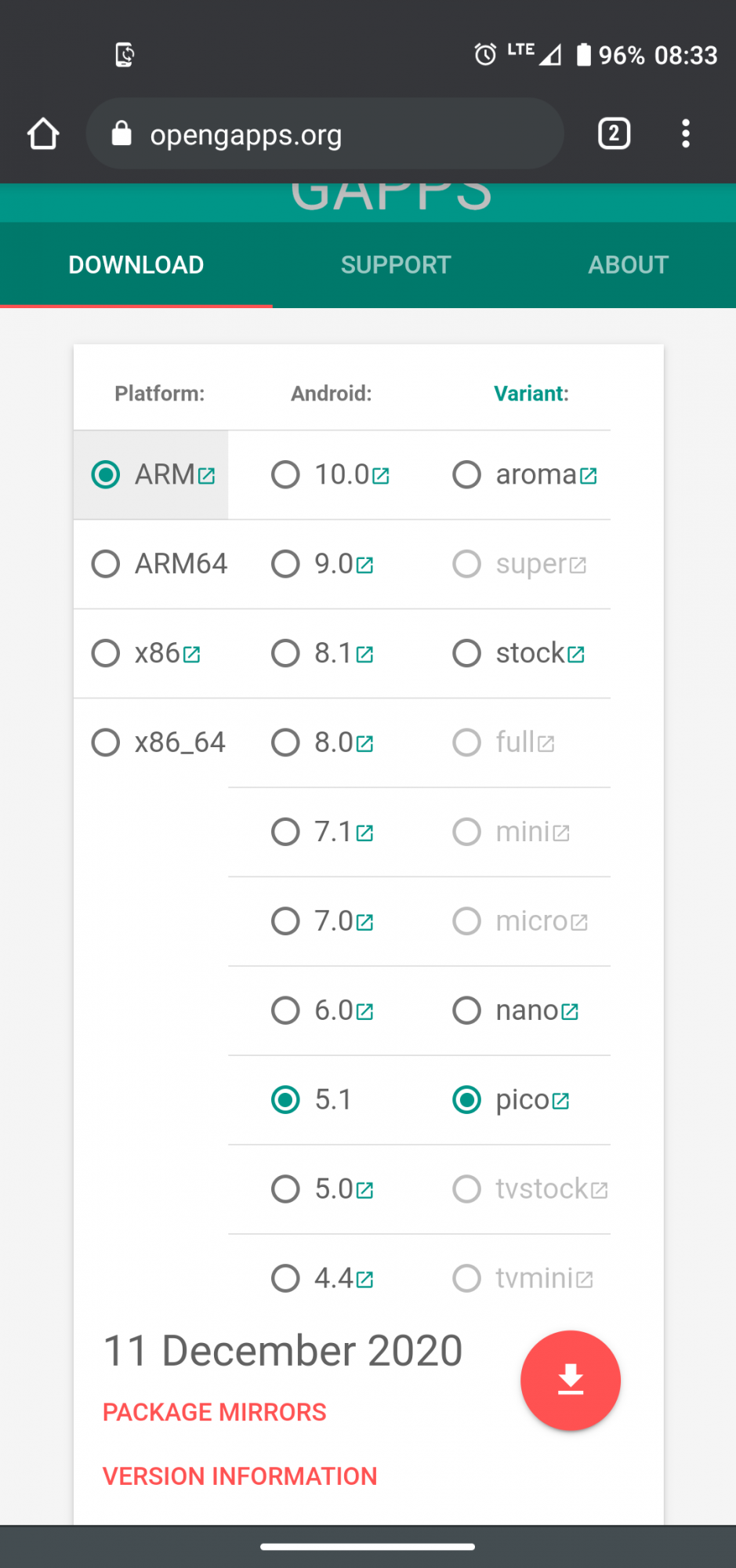Open external link icon beside aroma variant
736x1568 pixels.
pyautogui.click(x=589, y=476)
